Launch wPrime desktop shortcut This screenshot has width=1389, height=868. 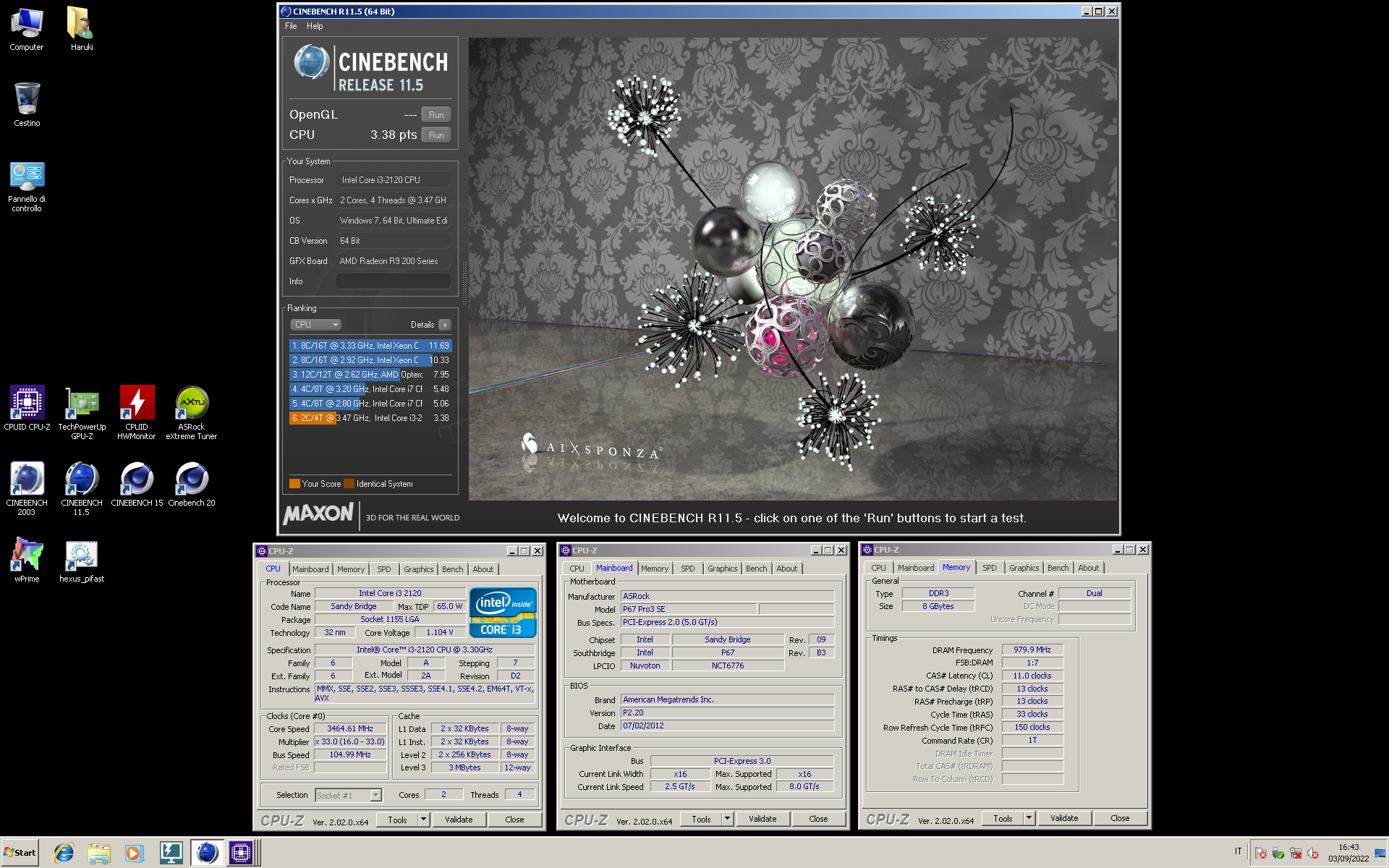click(27, 559)
